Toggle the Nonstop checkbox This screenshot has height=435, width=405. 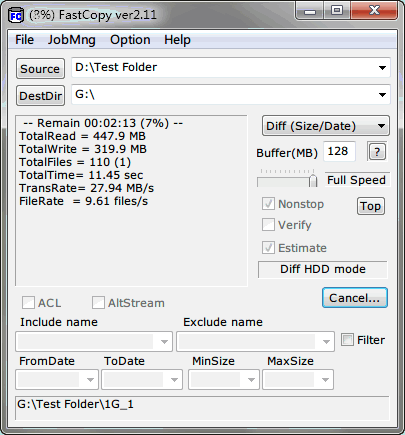pos(268,204)
